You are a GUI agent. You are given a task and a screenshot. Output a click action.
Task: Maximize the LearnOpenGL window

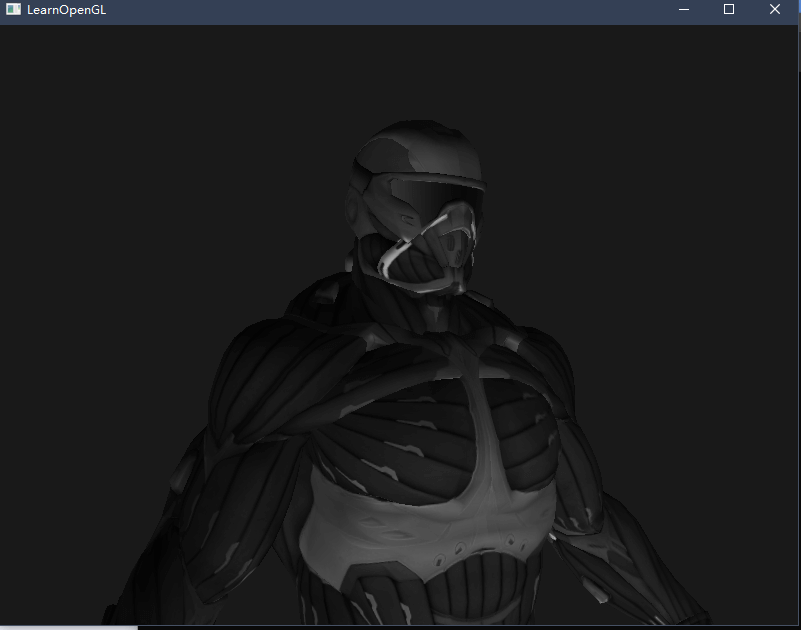point(729,10)
